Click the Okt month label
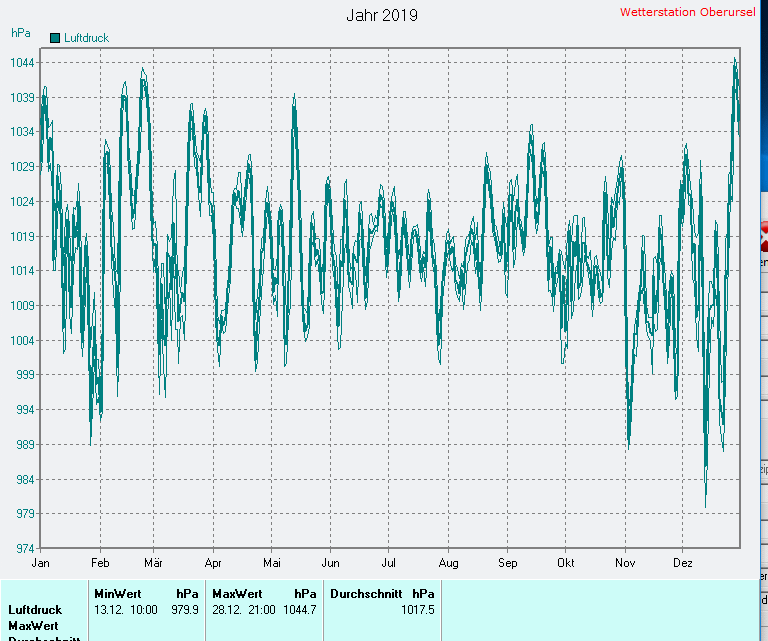The width and height of the screenshot is (768, 641). (566, 563)
